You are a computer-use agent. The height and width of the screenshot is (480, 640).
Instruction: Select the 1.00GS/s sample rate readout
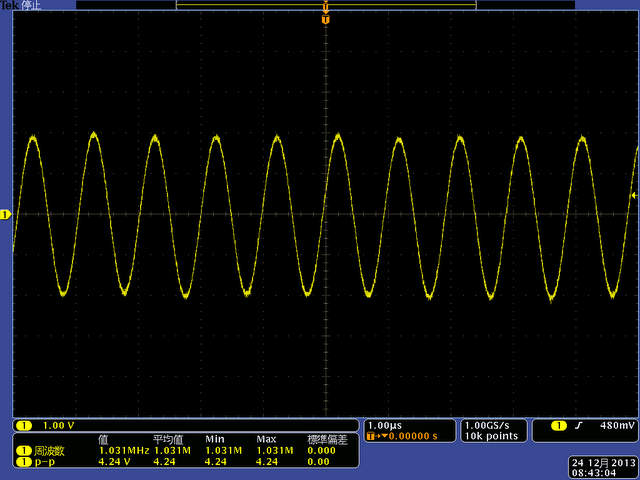click(485, 425)
